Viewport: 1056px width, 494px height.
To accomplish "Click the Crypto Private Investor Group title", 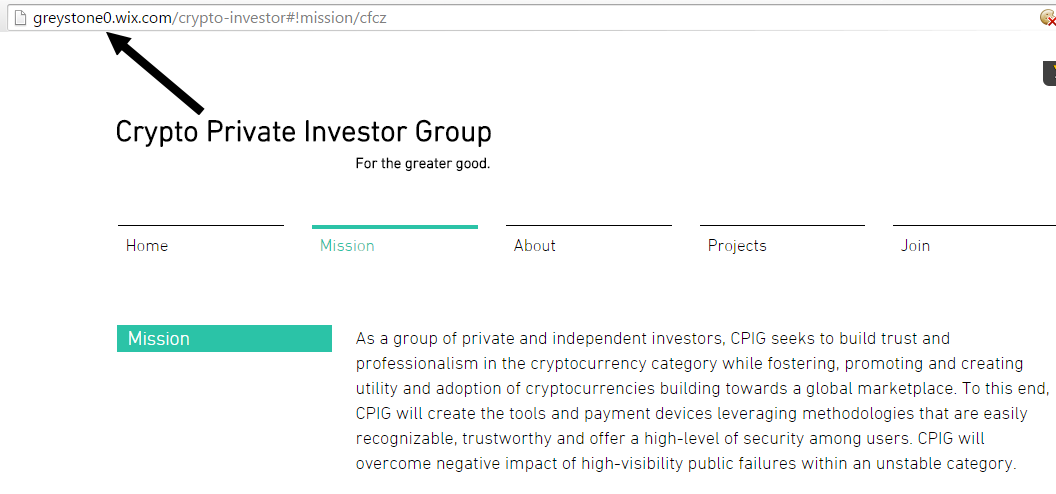I will click(x=303, y=132).
